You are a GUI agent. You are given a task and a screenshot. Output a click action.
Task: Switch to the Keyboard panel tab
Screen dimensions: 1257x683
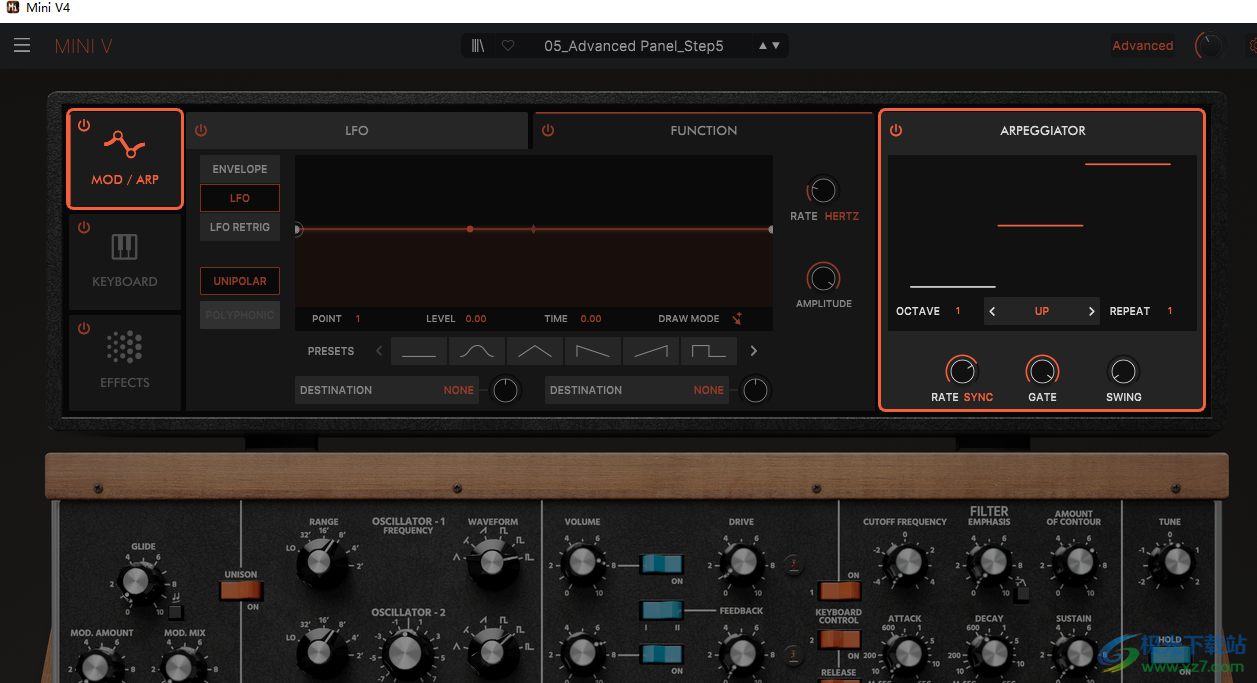(x=125, y=261)
